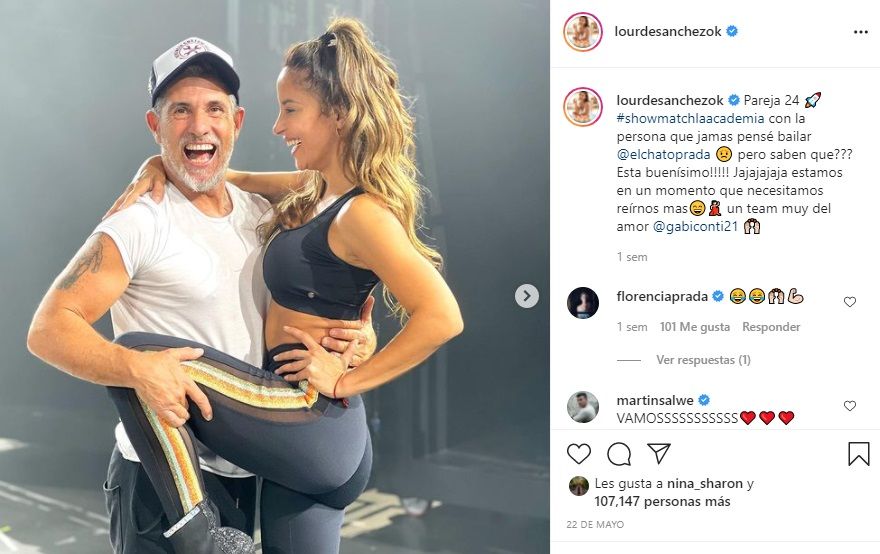
Task: Open comments with the speech bubble icon
Action: (619, 454)
